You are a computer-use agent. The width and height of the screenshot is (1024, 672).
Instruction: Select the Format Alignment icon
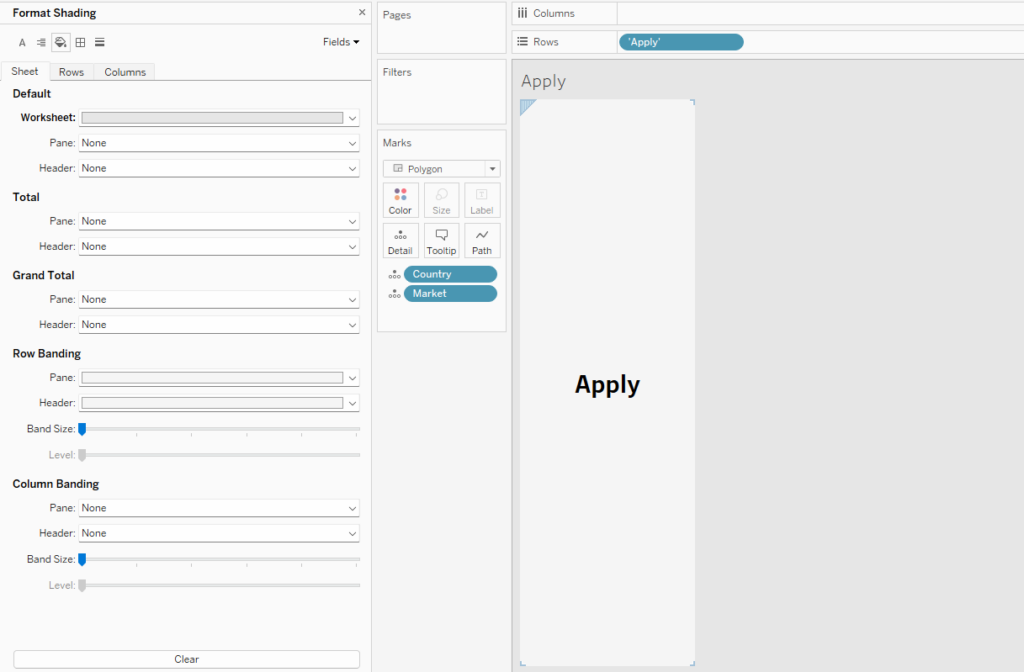(41, 43)
